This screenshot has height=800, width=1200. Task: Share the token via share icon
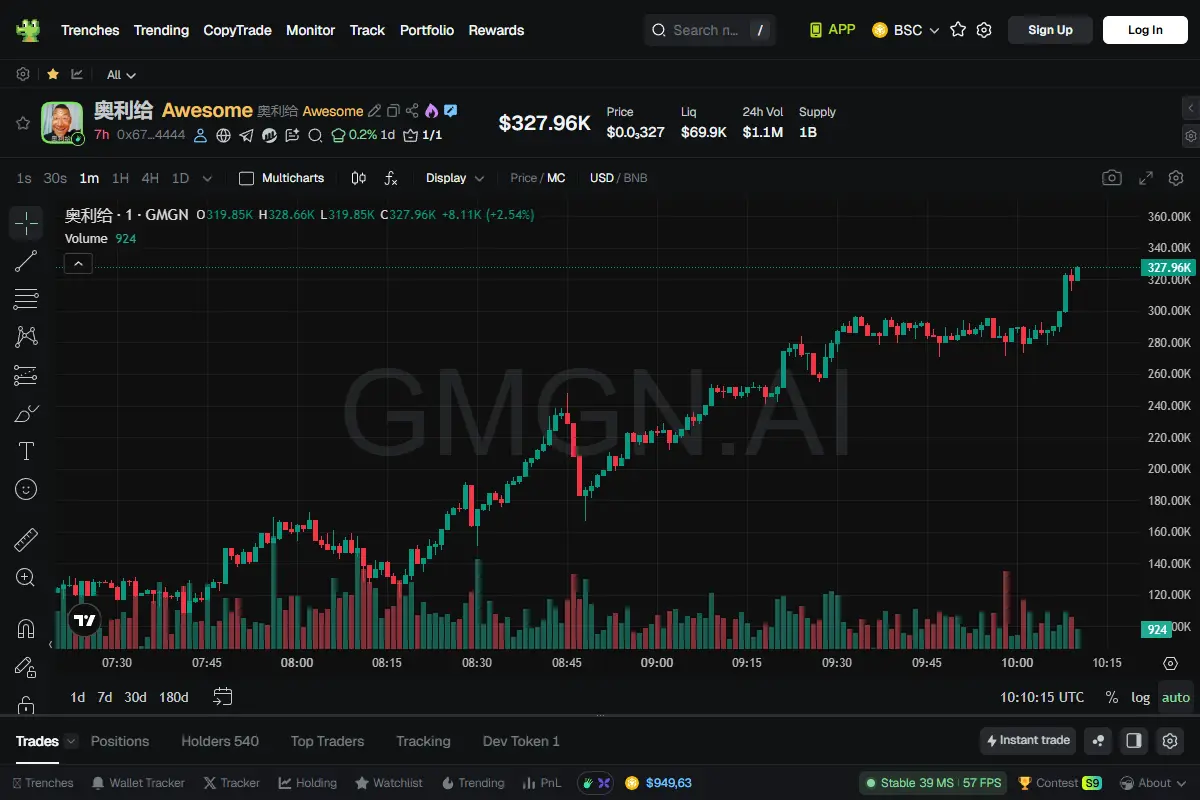click(412, 111)
